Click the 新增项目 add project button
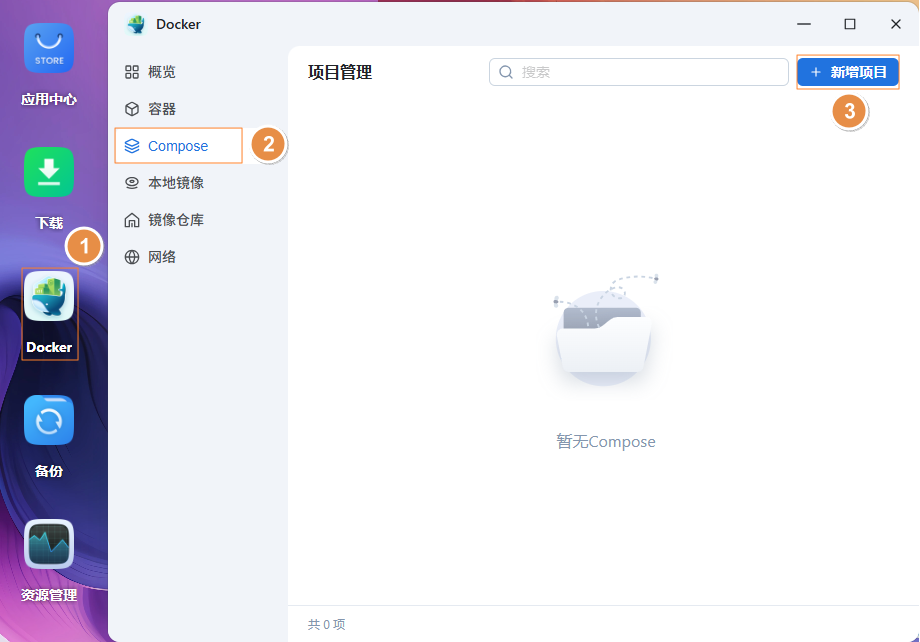 pyautogui.click(x=848, y=72)
